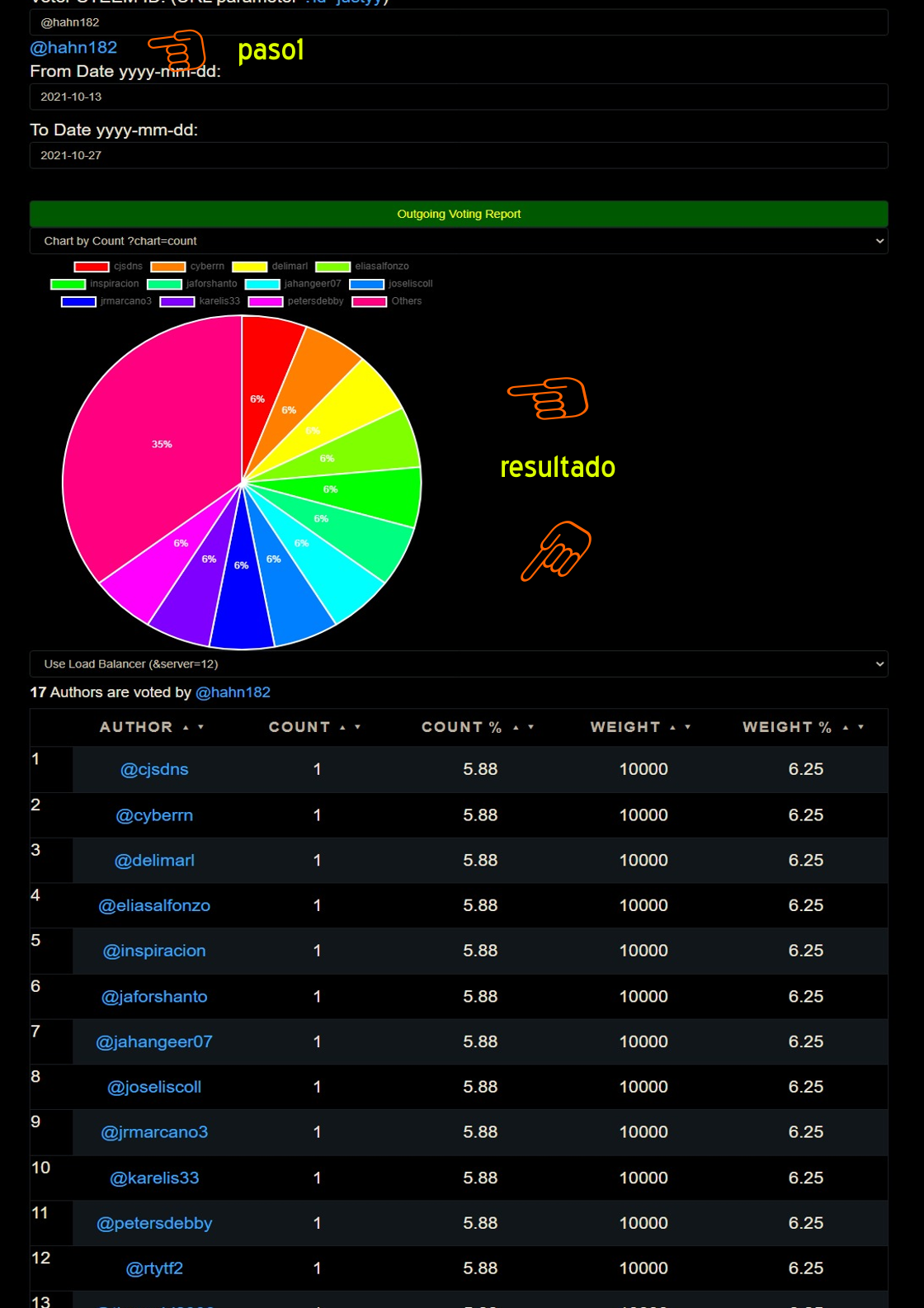The width and height of the screenshot is (924, 1308).
Task: Toggle the lime eliasalfonzo legend swatch
Action: coord(332,267)
